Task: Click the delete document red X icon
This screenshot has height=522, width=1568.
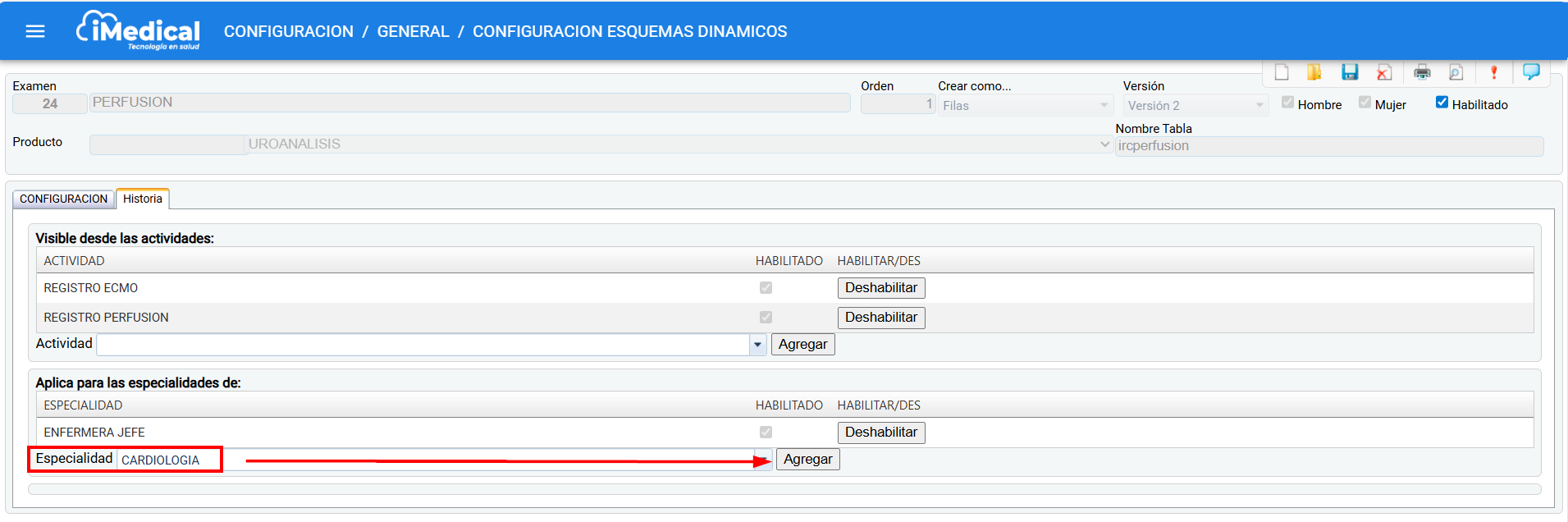Action: (1384, 73)
